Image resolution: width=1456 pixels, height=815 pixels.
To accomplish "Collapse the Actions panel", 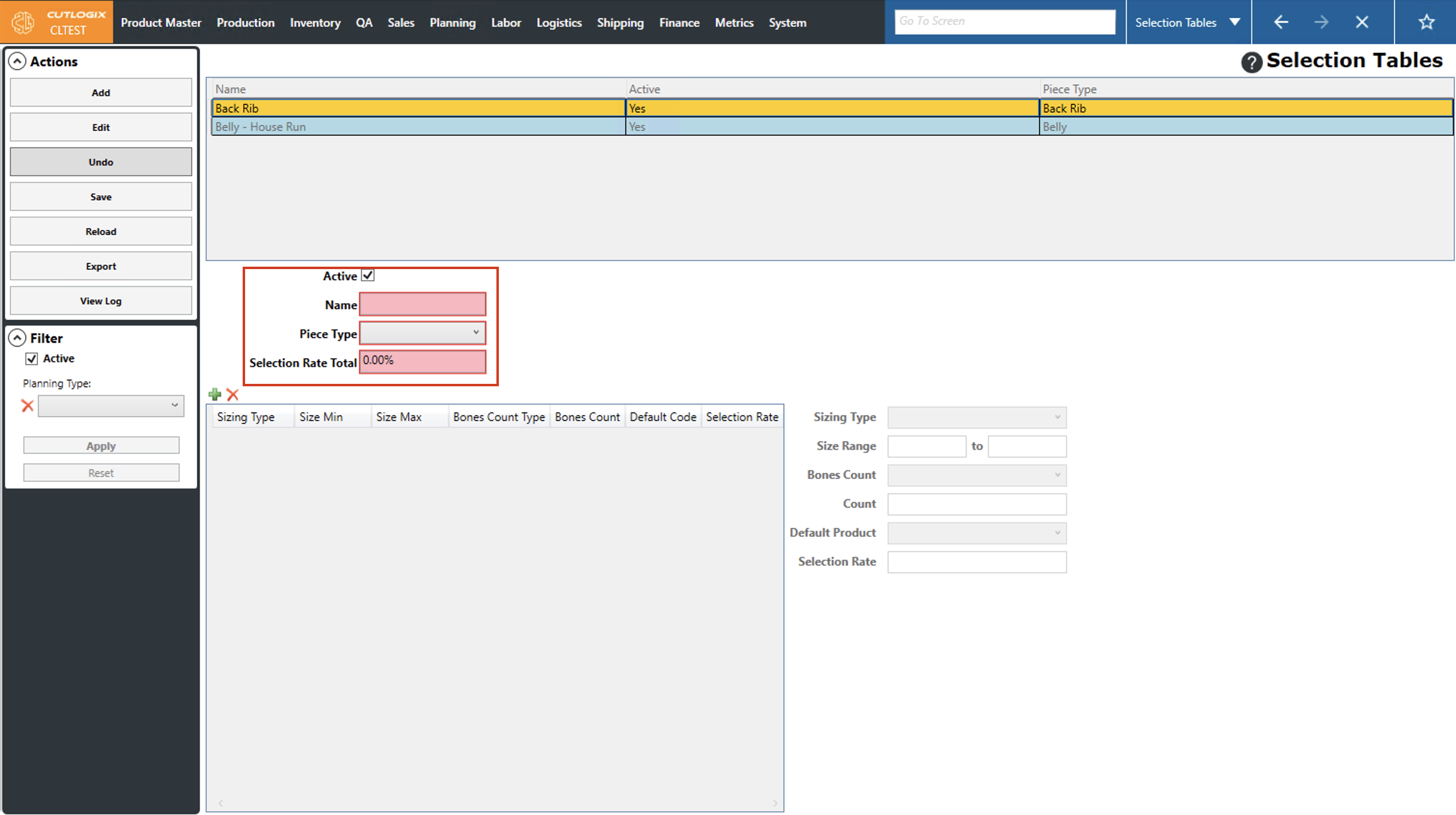I will [17, 61].
